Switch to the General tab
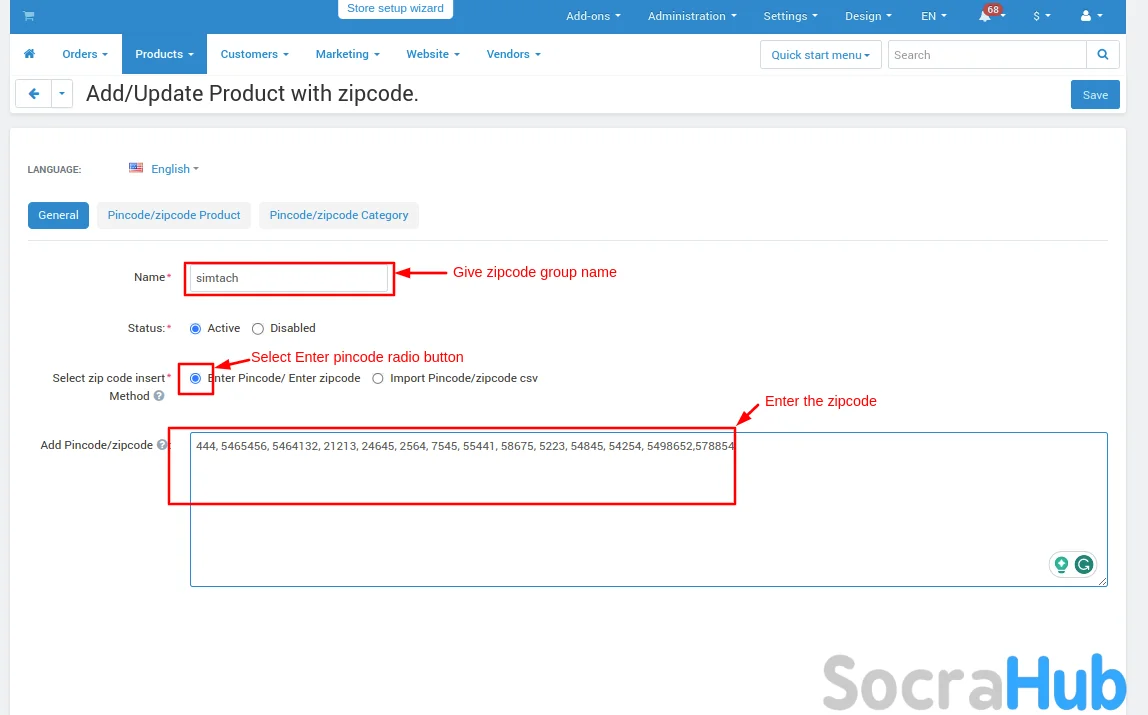 [59, 215]
